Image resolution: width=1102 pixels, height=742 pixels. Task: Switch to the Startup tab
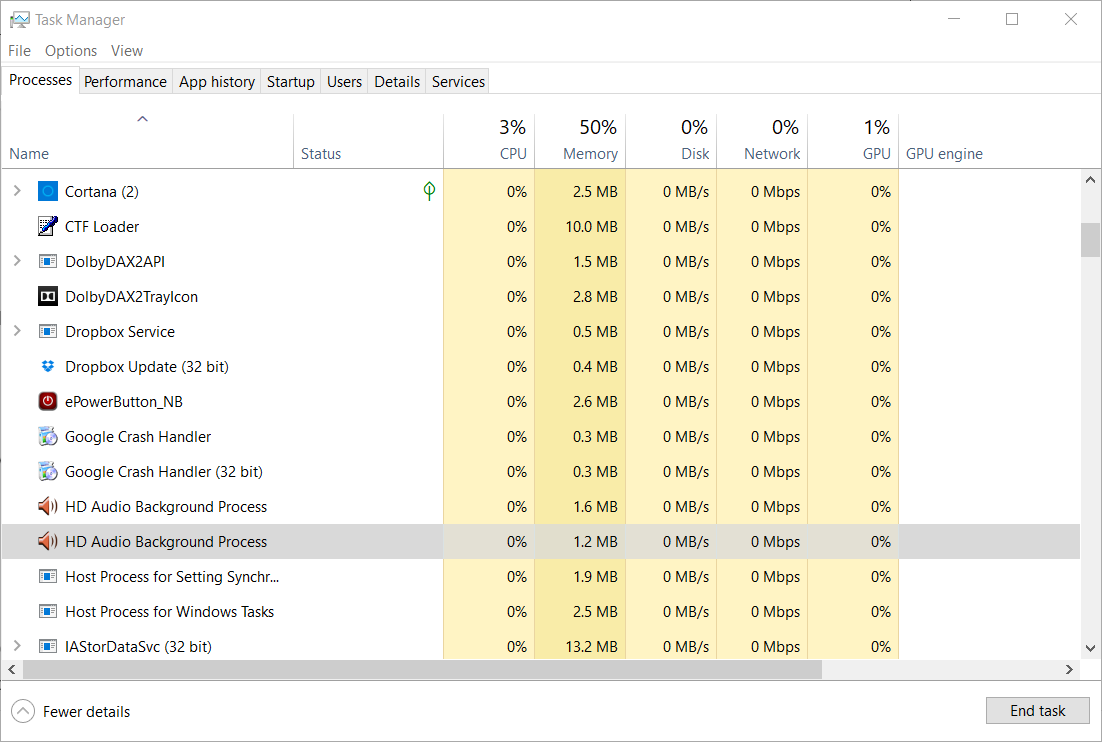click(290, 82)
